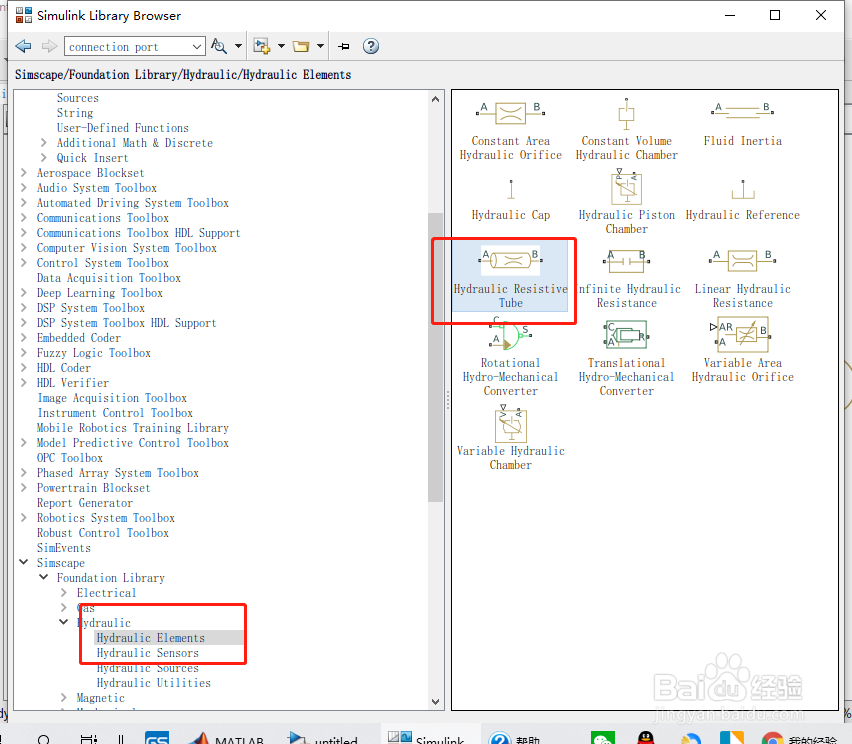Select Robust Control Toolbox library
This screenshot has width=852, height=744.
tap(103, 533)
